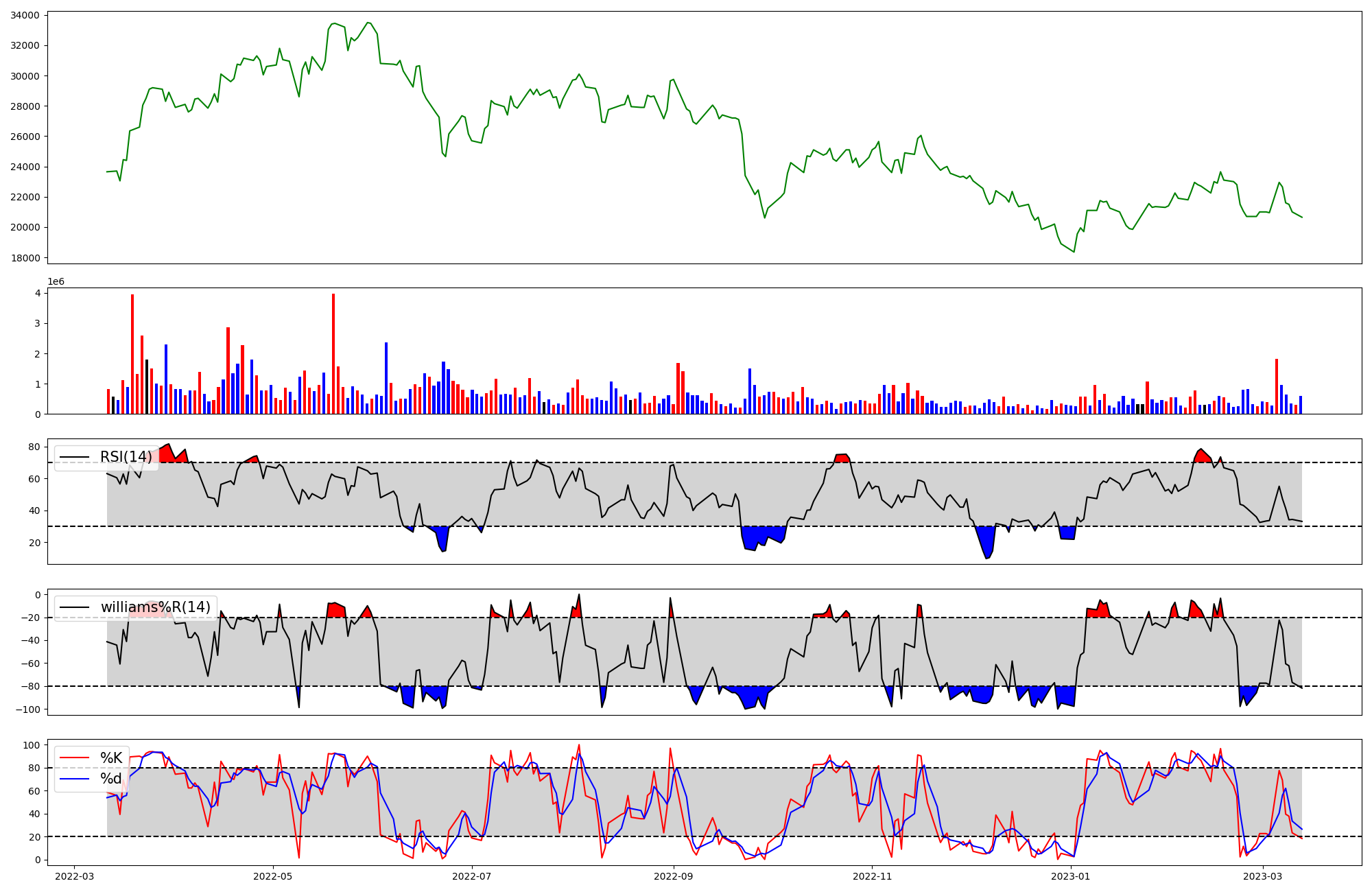Click the black RSI legend line sample
Viewport: 1372px width, 892px height.
point(75,457)
